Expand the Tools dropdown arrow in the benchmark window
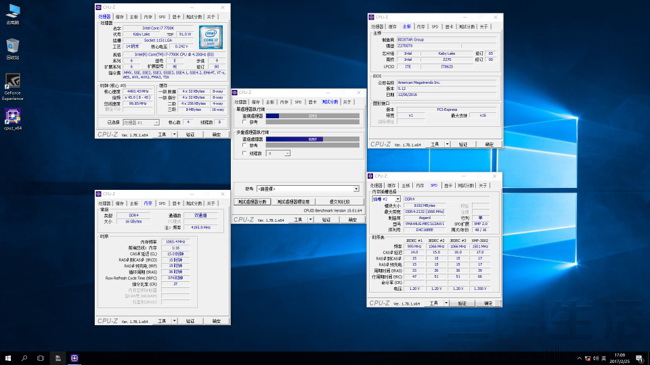This screenshot has width=650, height=365. click(x=310, y=219)
